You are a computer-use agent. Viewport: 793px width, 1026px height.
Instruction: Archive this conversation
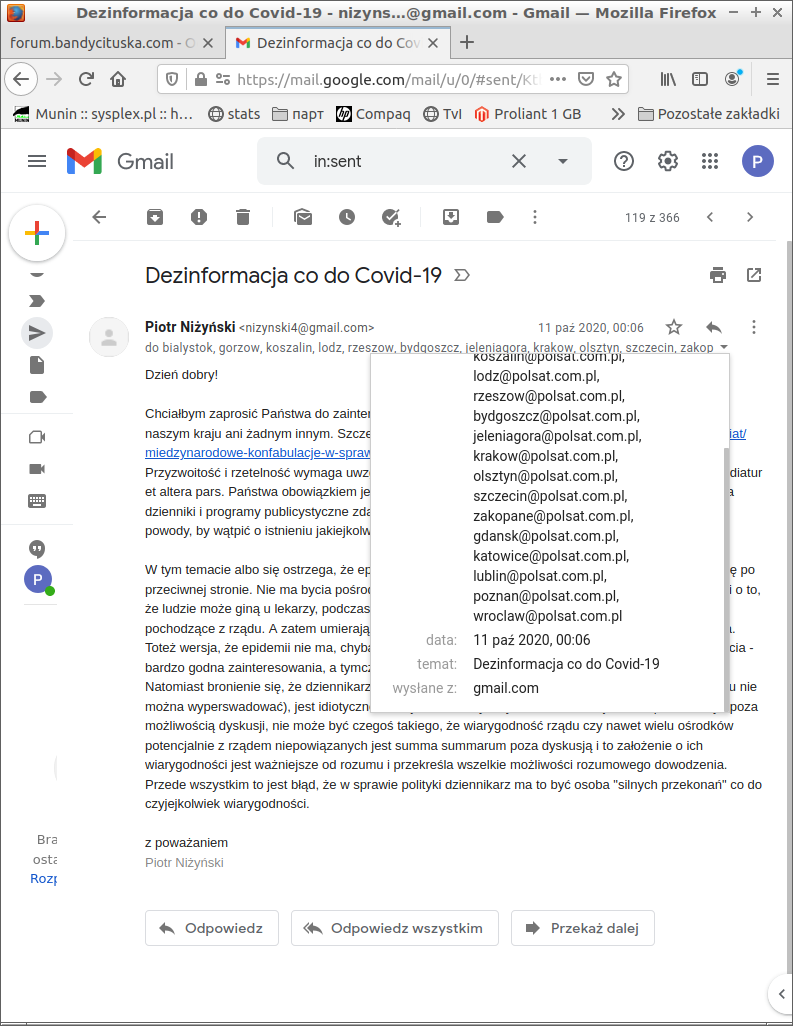pyautogui.click(x=154, y=217)
